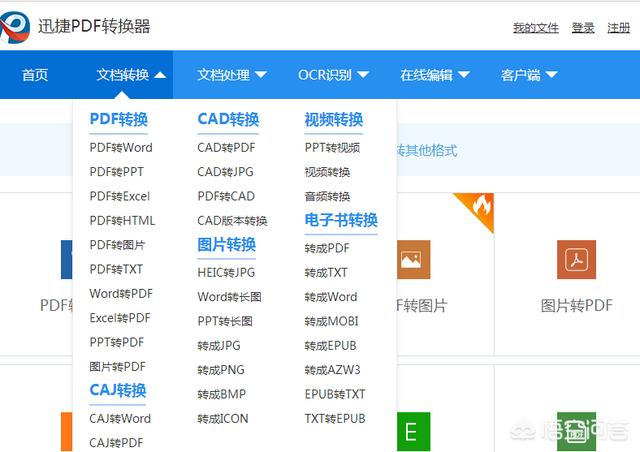Open 我的文件 link
This screenshot has width=640, height=452.
[536, 28]
